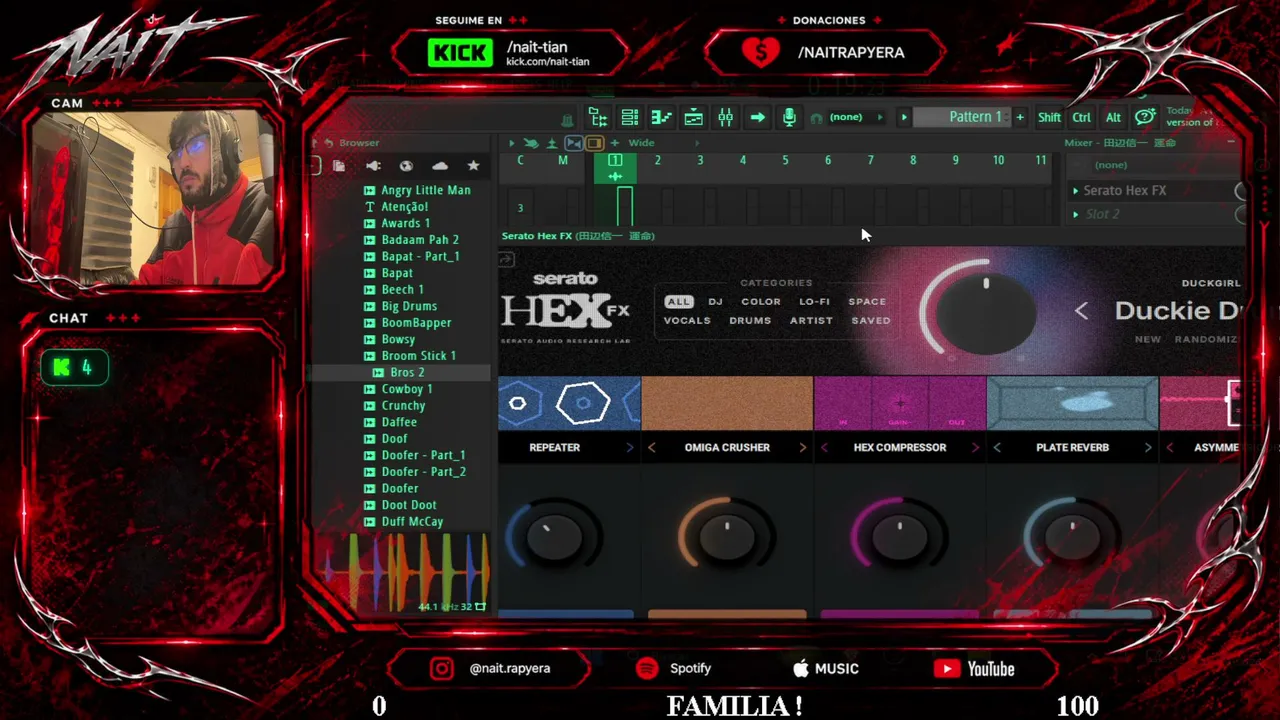Click the microphone recording icon

[789, 117]
